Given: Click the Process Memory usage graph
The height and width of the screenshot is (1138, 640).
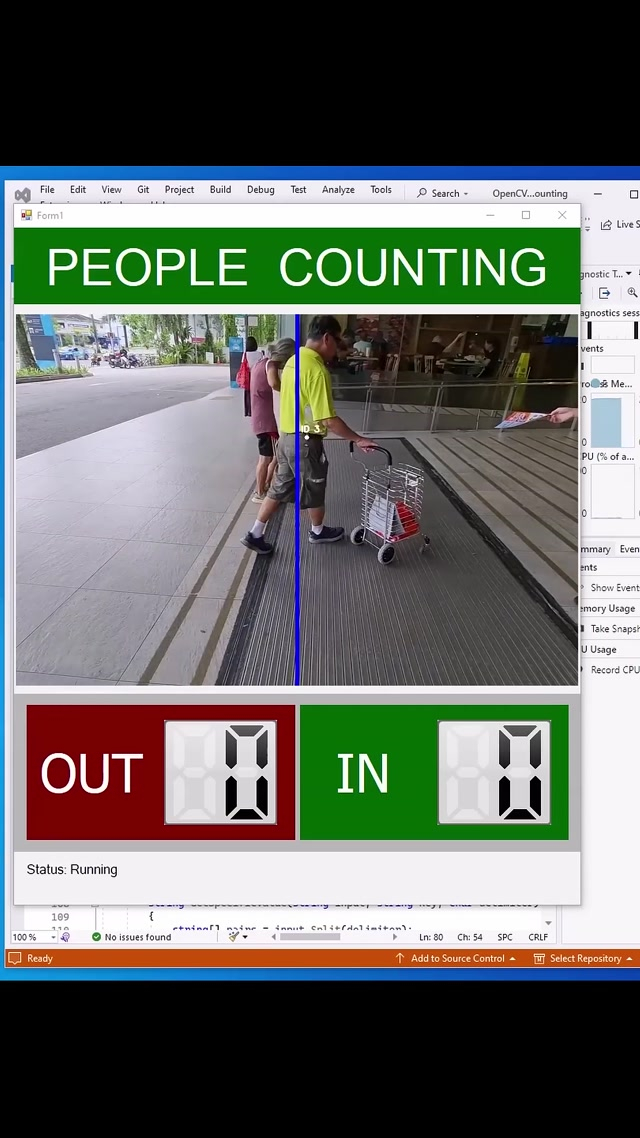Looking at the screenshot, I should 607,420.
